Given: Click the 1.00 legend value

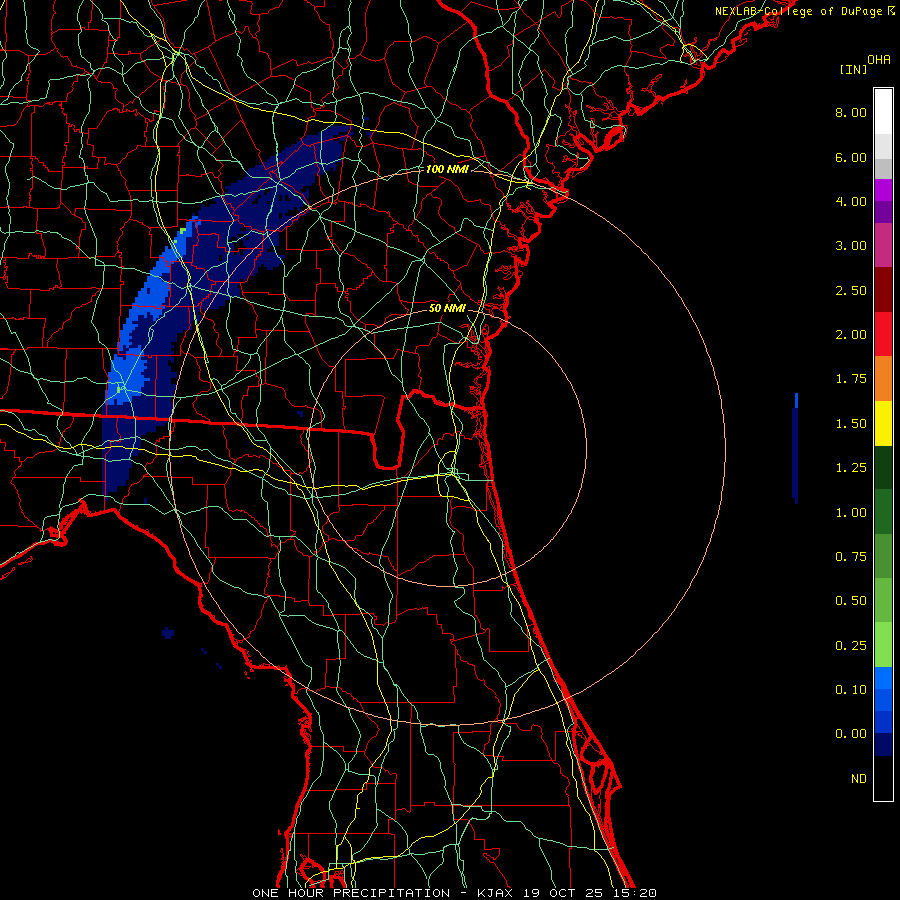Looking at the screenshot, I should click(851, 513).
